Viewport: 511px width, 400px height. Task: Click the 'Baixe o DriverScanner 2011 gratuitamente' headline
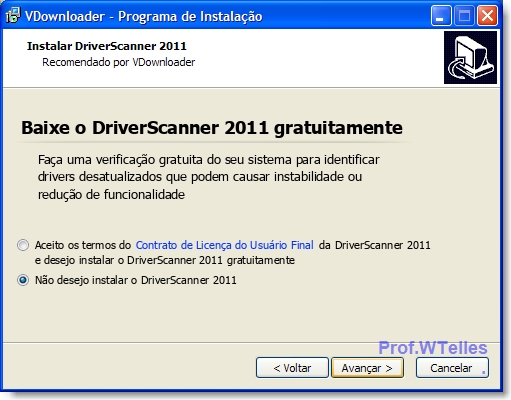pyautogui.click(x=212, y=128)
